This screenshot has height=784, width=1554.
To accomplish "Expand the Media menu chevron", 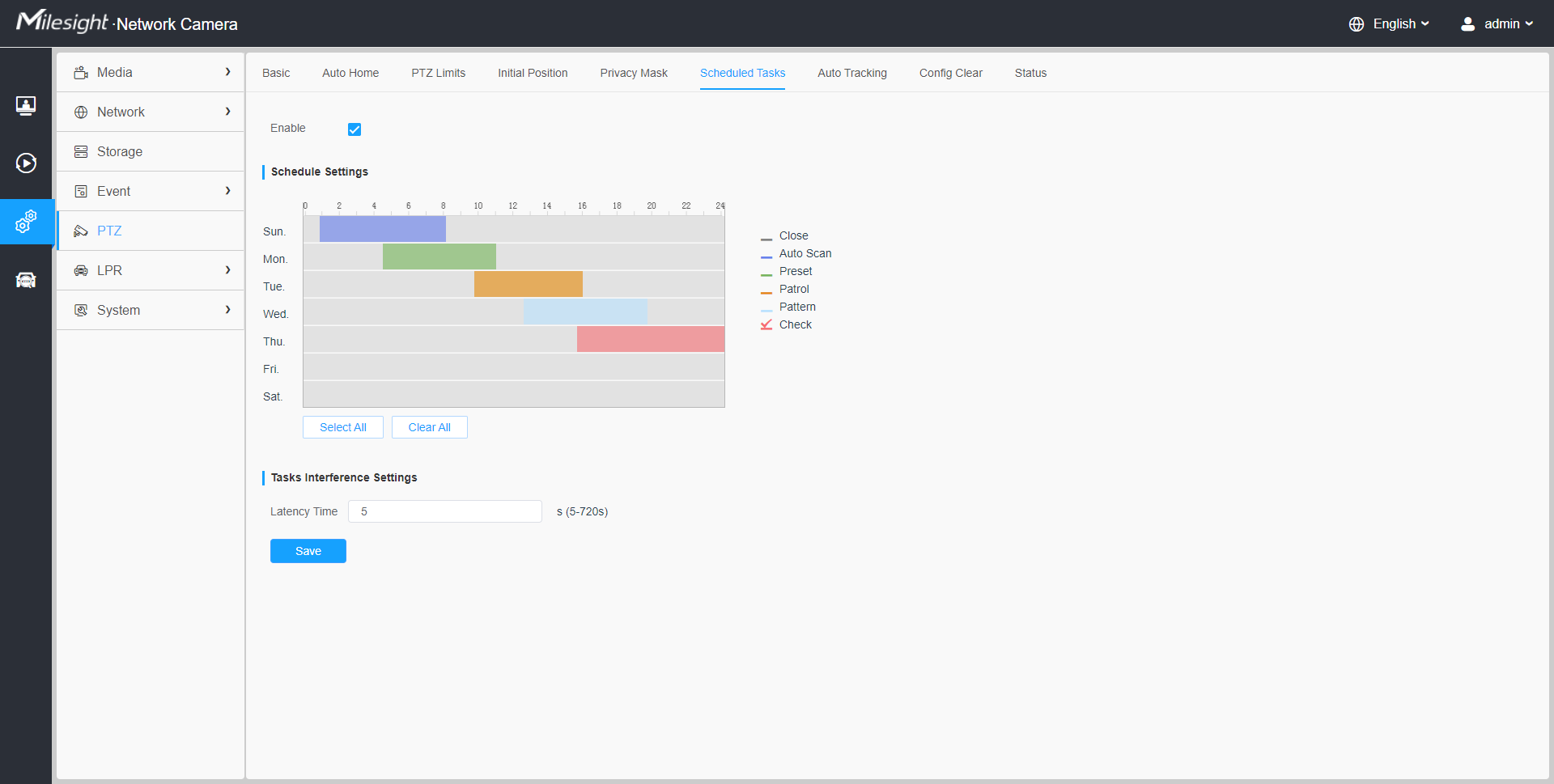I will [227, 72].
